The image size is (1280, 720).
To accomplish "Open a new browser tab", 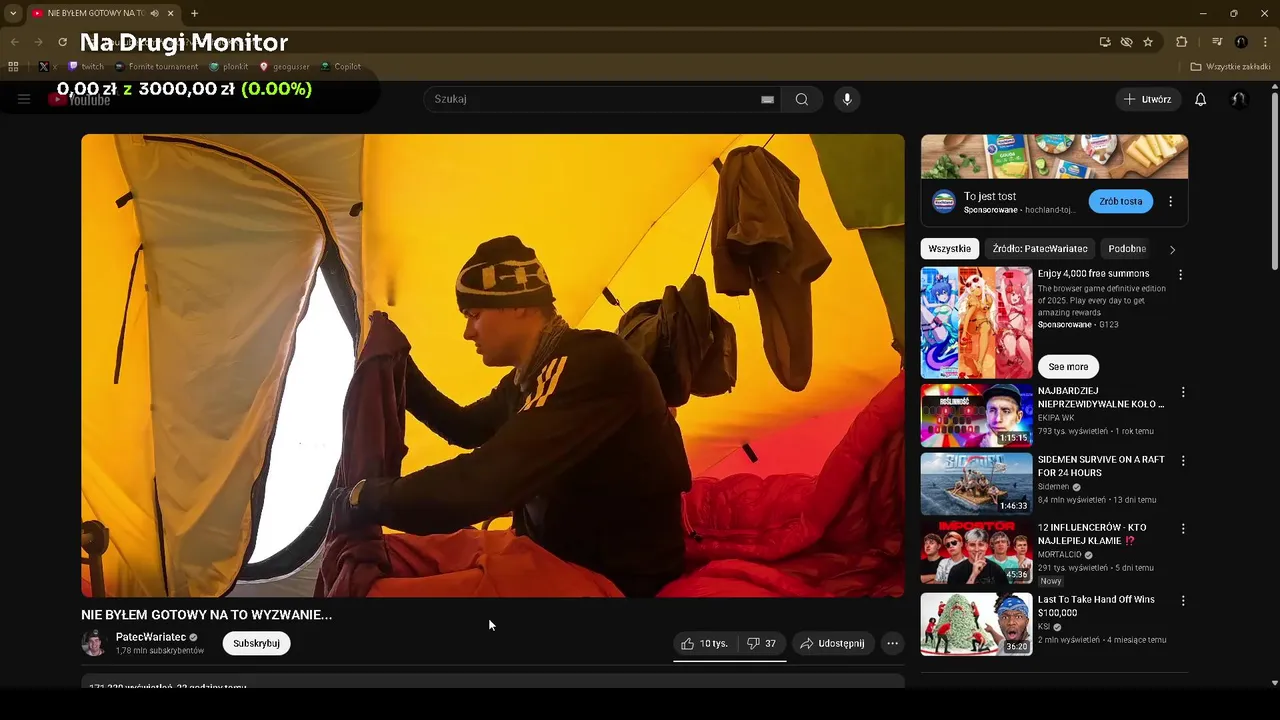I will (x=194, y=13).
